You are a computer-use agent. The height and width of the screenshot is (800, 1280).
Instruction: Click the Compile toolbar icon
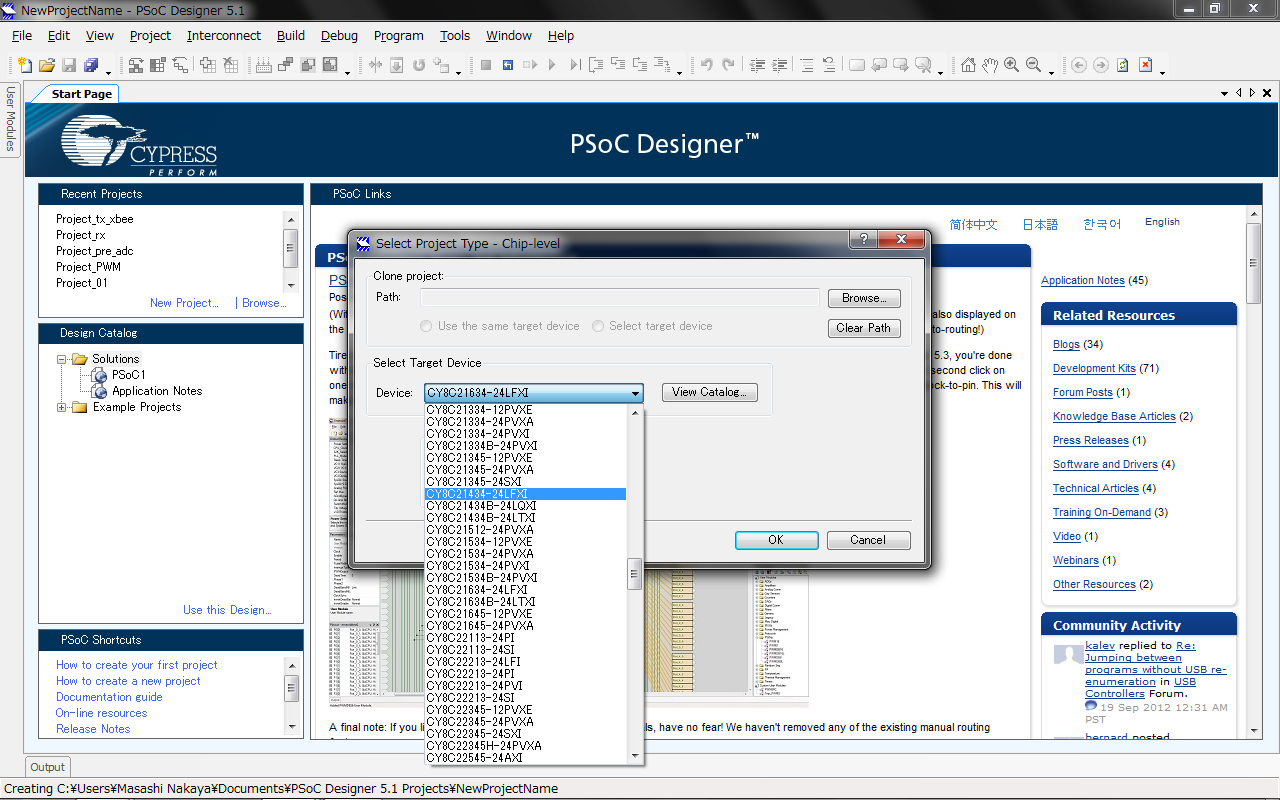(x=285, y=65)
